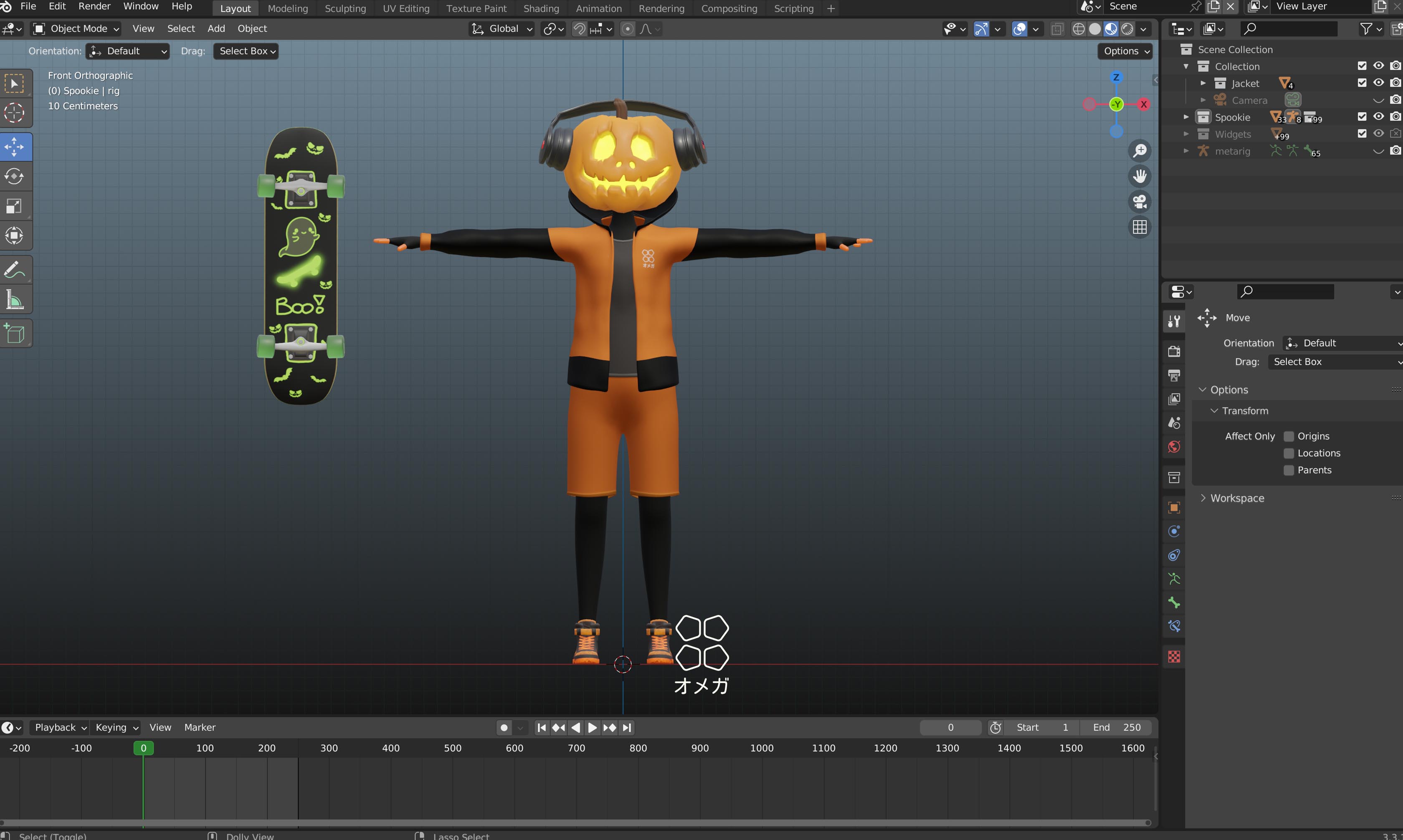Open the Tool properties tab
Image resolution: width=1403 pixels, height=840 pixels.
click(1174, 321)
